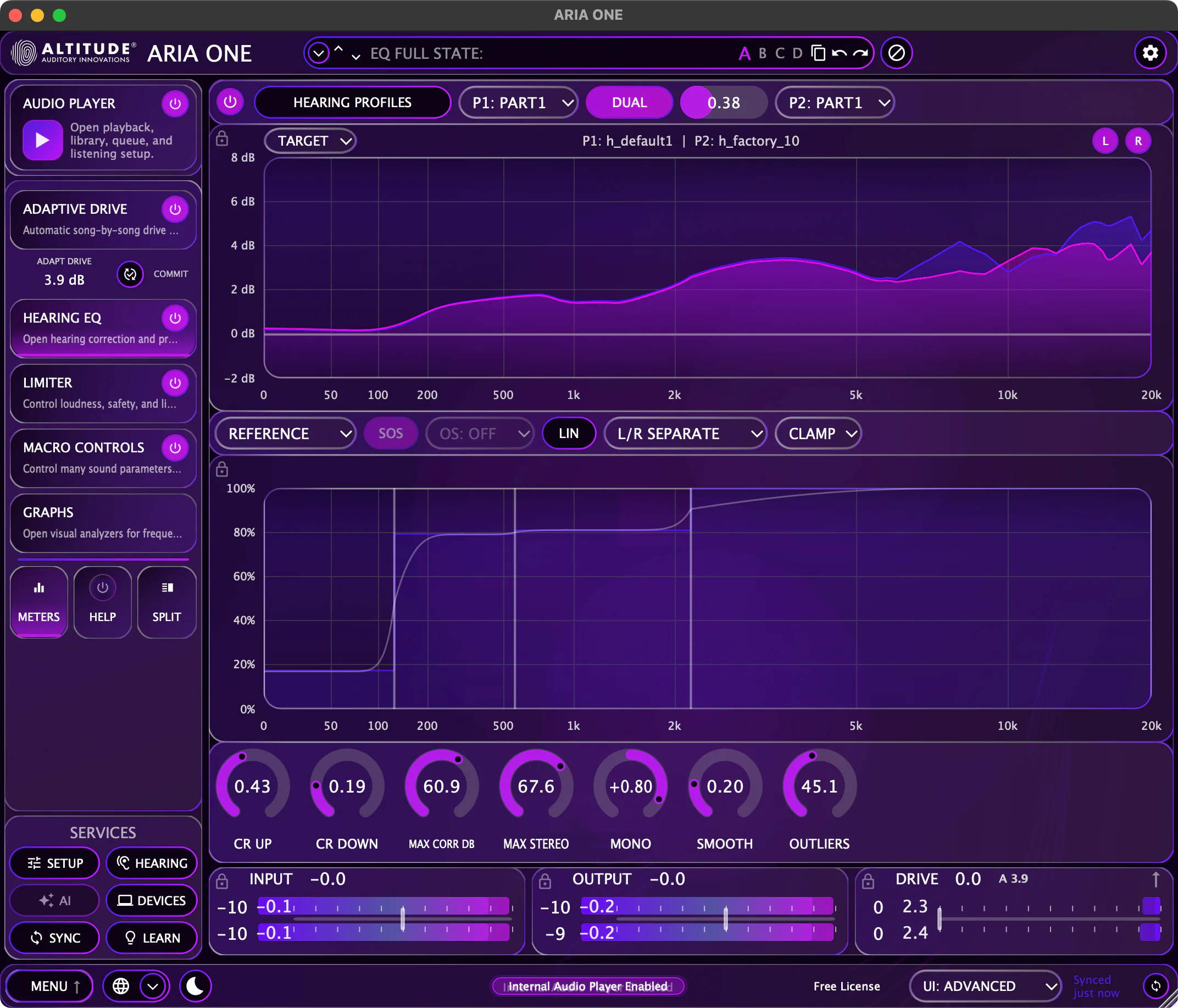The height and width of the screenshot is (1008, 1178).
Task: Click the redo arrow in preset bar
Action: [860, 53]
